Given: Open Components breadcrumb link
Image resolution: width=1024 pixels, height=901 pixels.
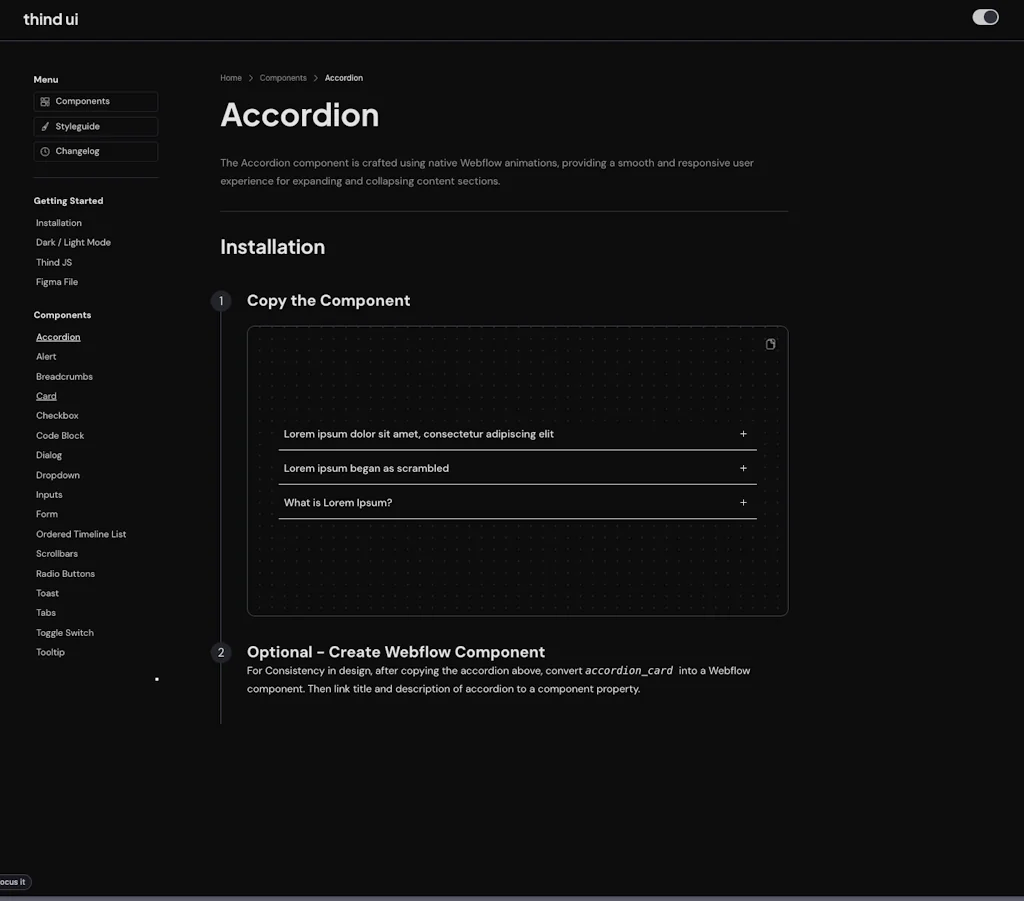Looking at the screenshot, I should pyautogui.click(x=283, y=77).
